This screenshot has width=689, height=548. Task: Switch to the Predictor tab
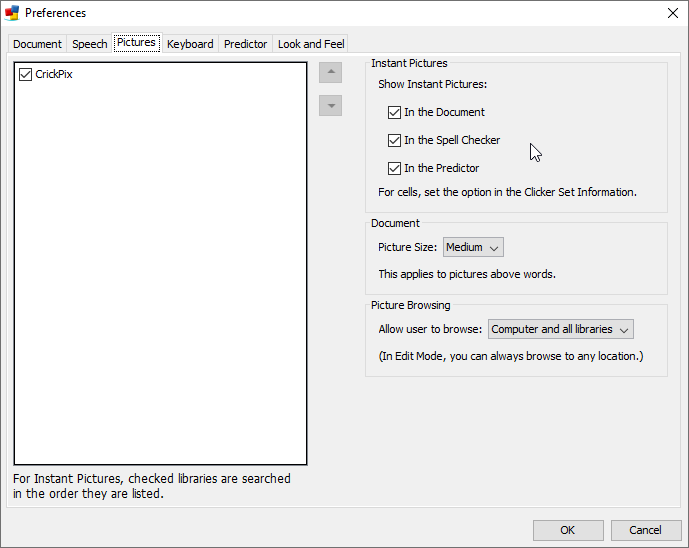(245, 44)
